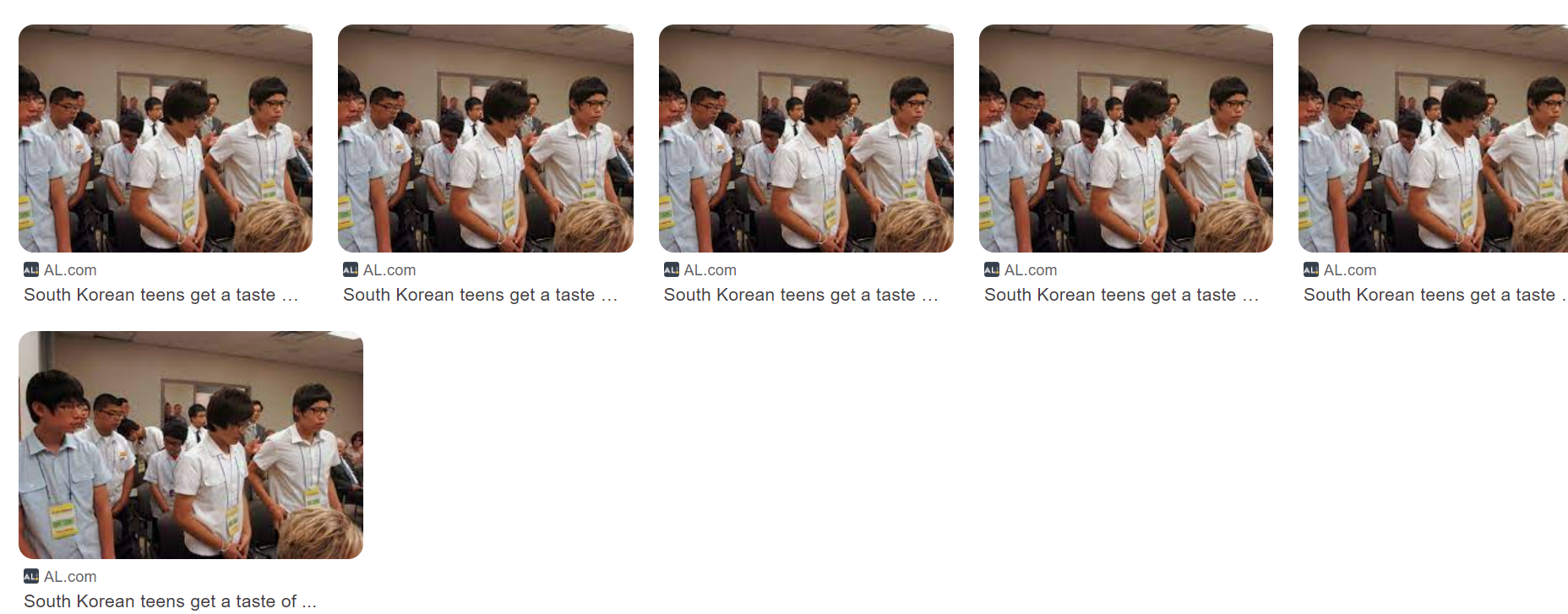Click first 'South Korean teens get a taste' title
This screenshot has height=614, width=1568.
click(161, 295)
